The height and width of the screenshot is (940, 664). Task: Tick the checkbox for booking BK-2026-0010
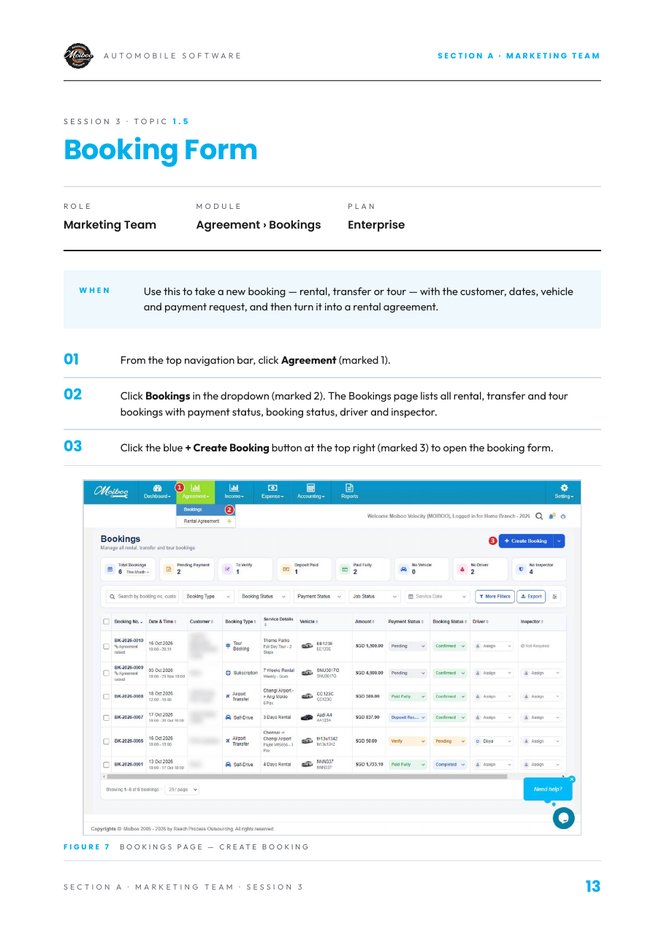pos(106,646)
